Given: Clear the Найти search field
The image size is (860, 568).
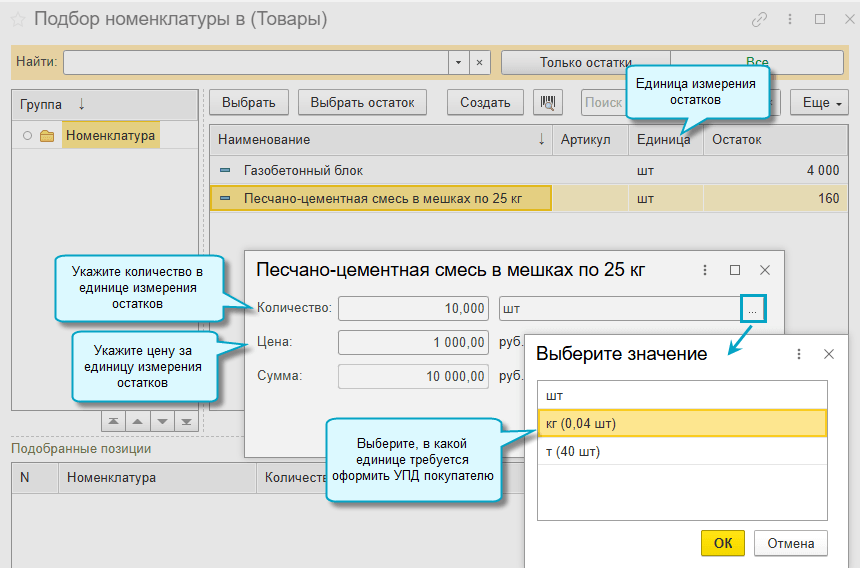Looking at the screenshot, I should pos(479,63).
